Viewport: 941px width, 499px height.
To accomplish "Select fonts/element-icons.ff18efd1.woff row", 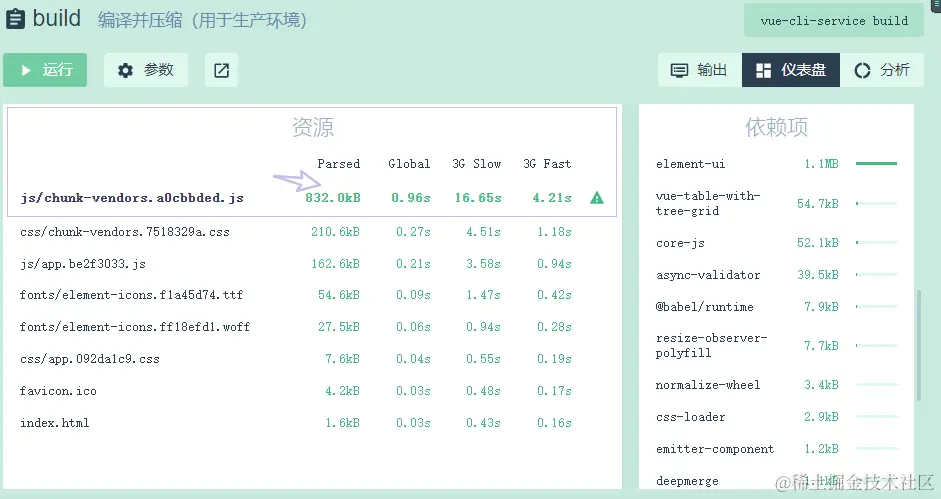I will tap(312, 327).
